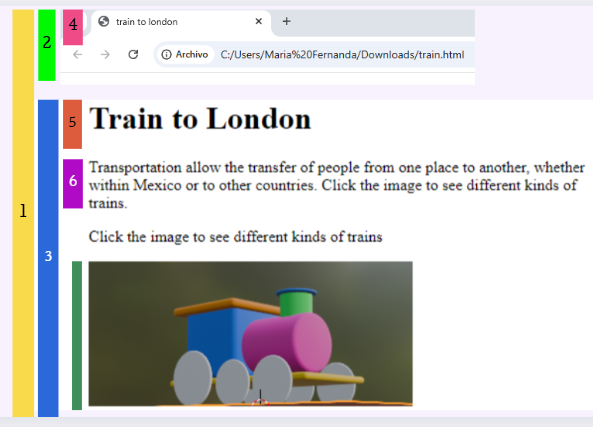593x427 pixels.
Task: Click the bright green block labeled 2
Action: [47, 45]
